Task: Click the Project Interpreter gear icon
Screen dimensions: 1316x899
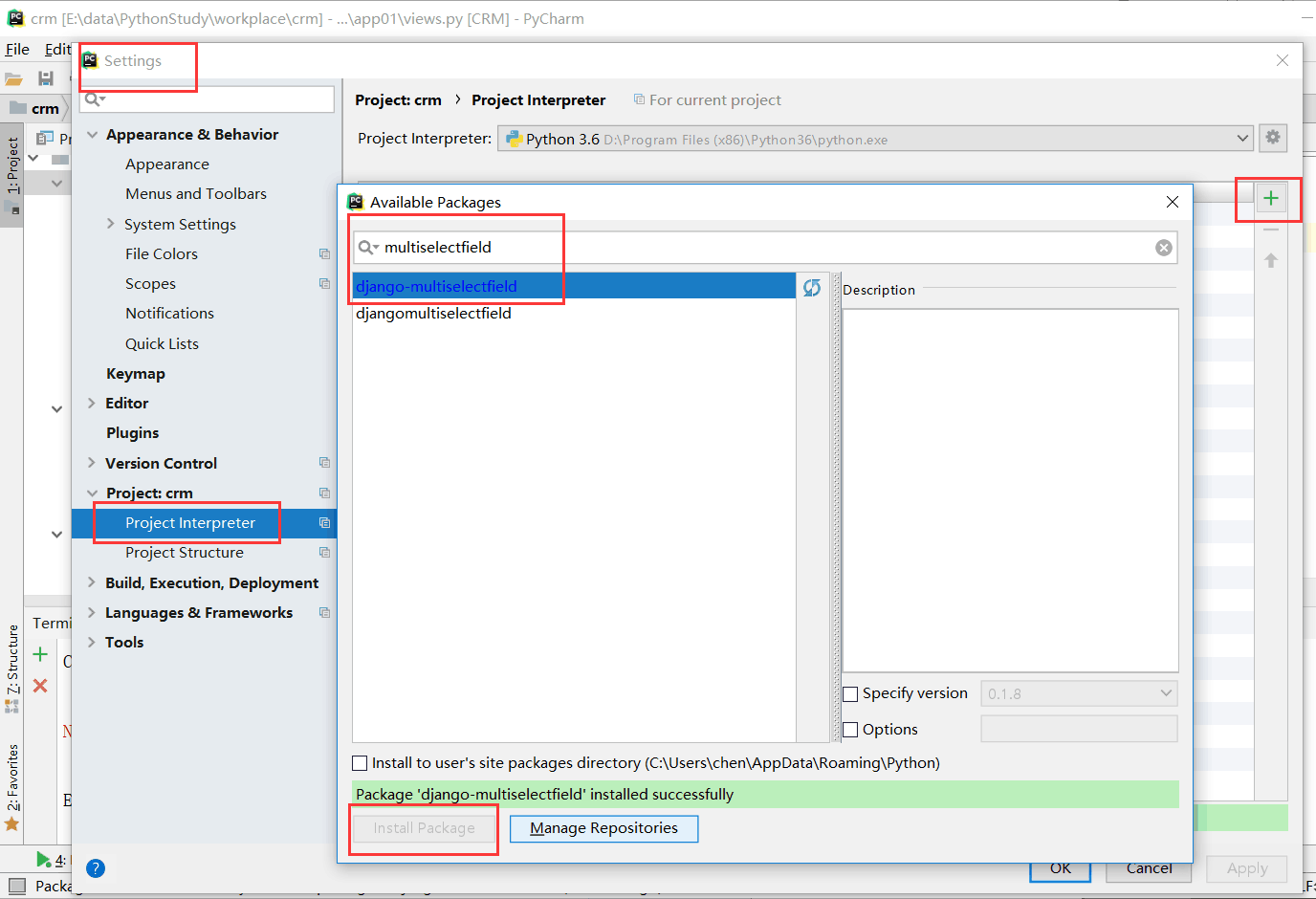Action: point(1273,138)
